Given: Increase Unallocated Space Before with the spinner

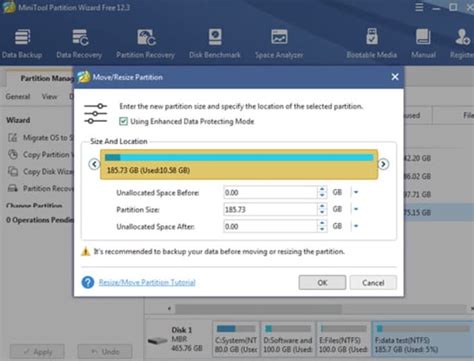Looking at the screenshot, I should [x=322, y=189].
